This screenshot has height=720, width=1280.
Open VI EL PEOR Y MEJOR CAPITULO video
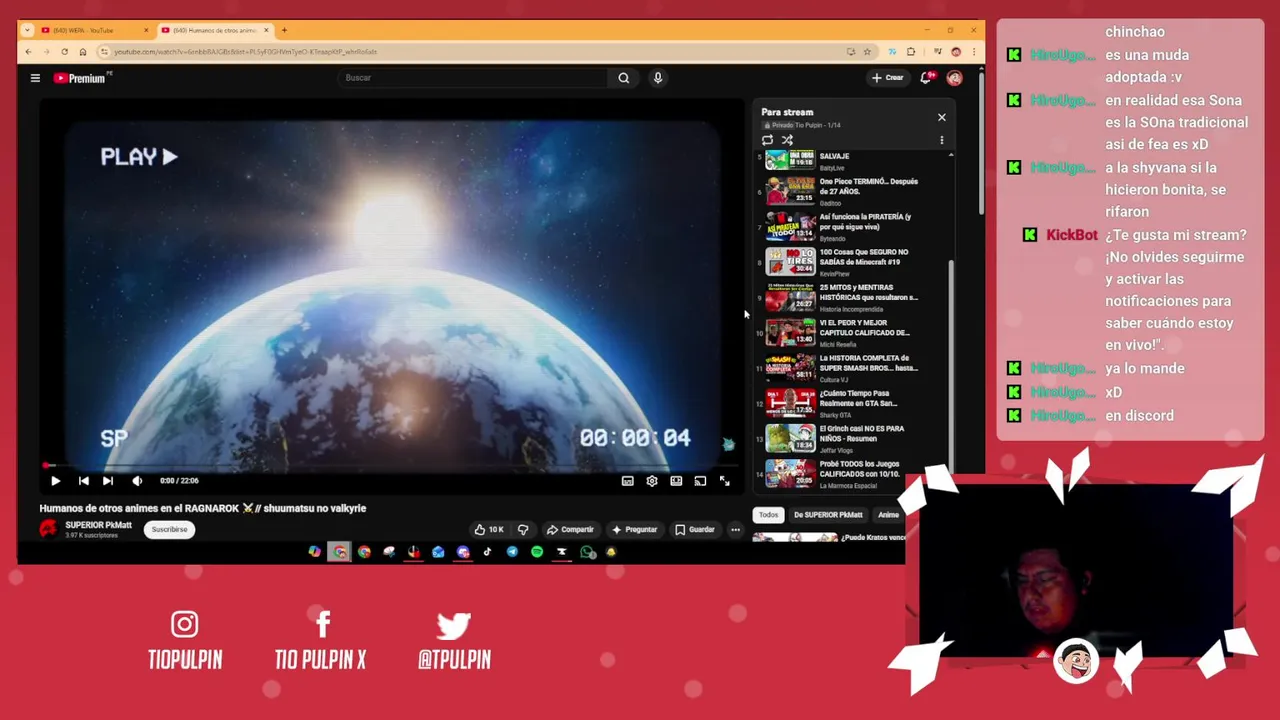click(x=849, y=332)
